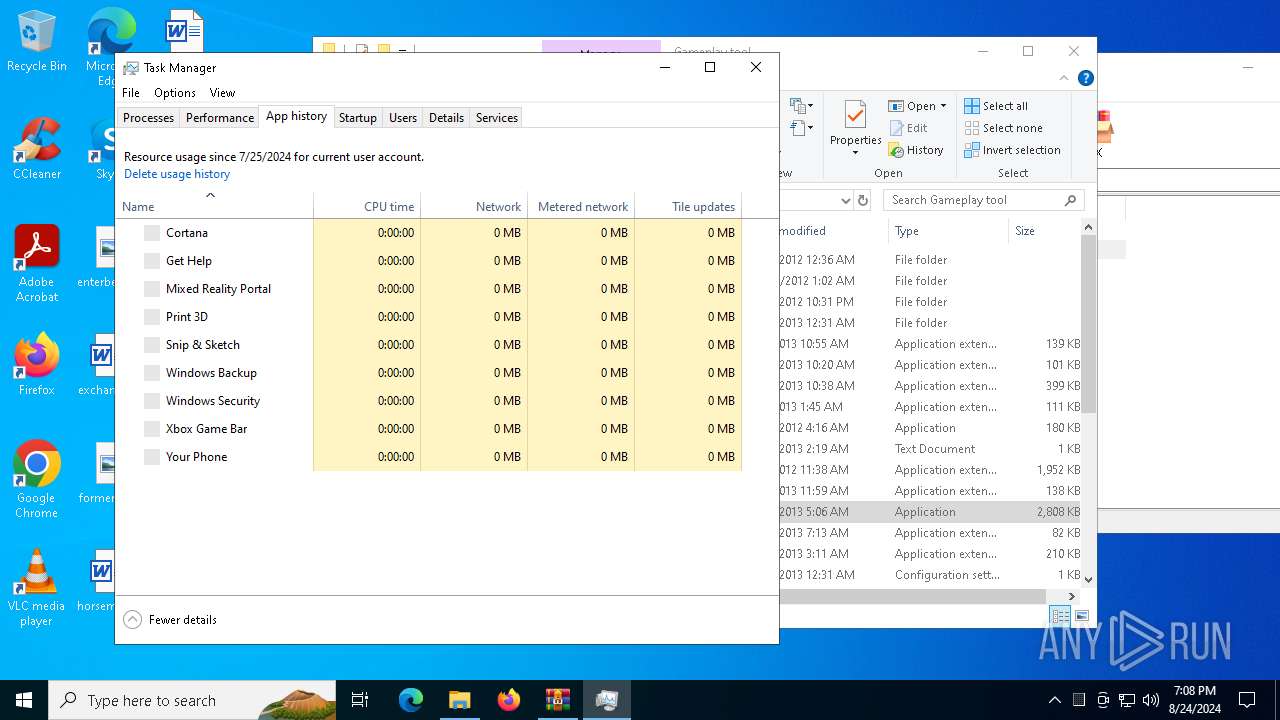
Task: Sort Explorer list by Size column
Action: point(1044,231)
